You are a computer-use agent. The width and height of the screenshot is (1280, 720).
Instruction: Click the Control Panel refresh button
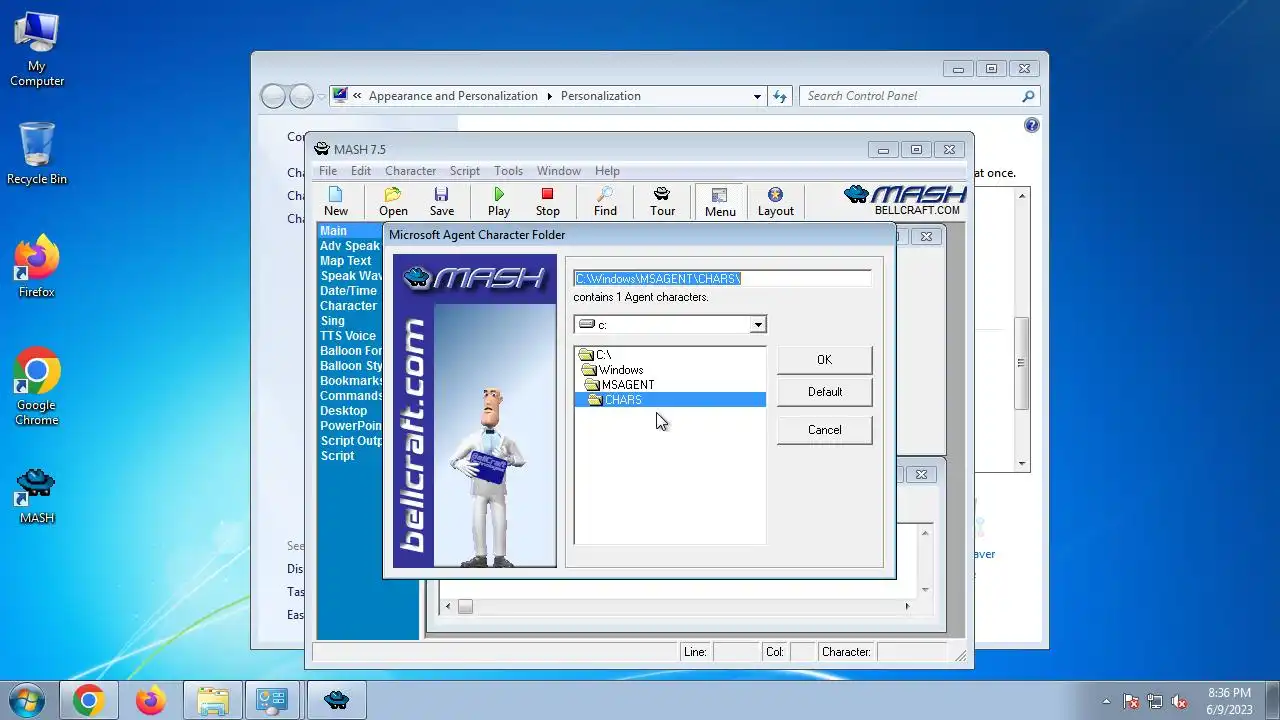click(x=781, y=96)
